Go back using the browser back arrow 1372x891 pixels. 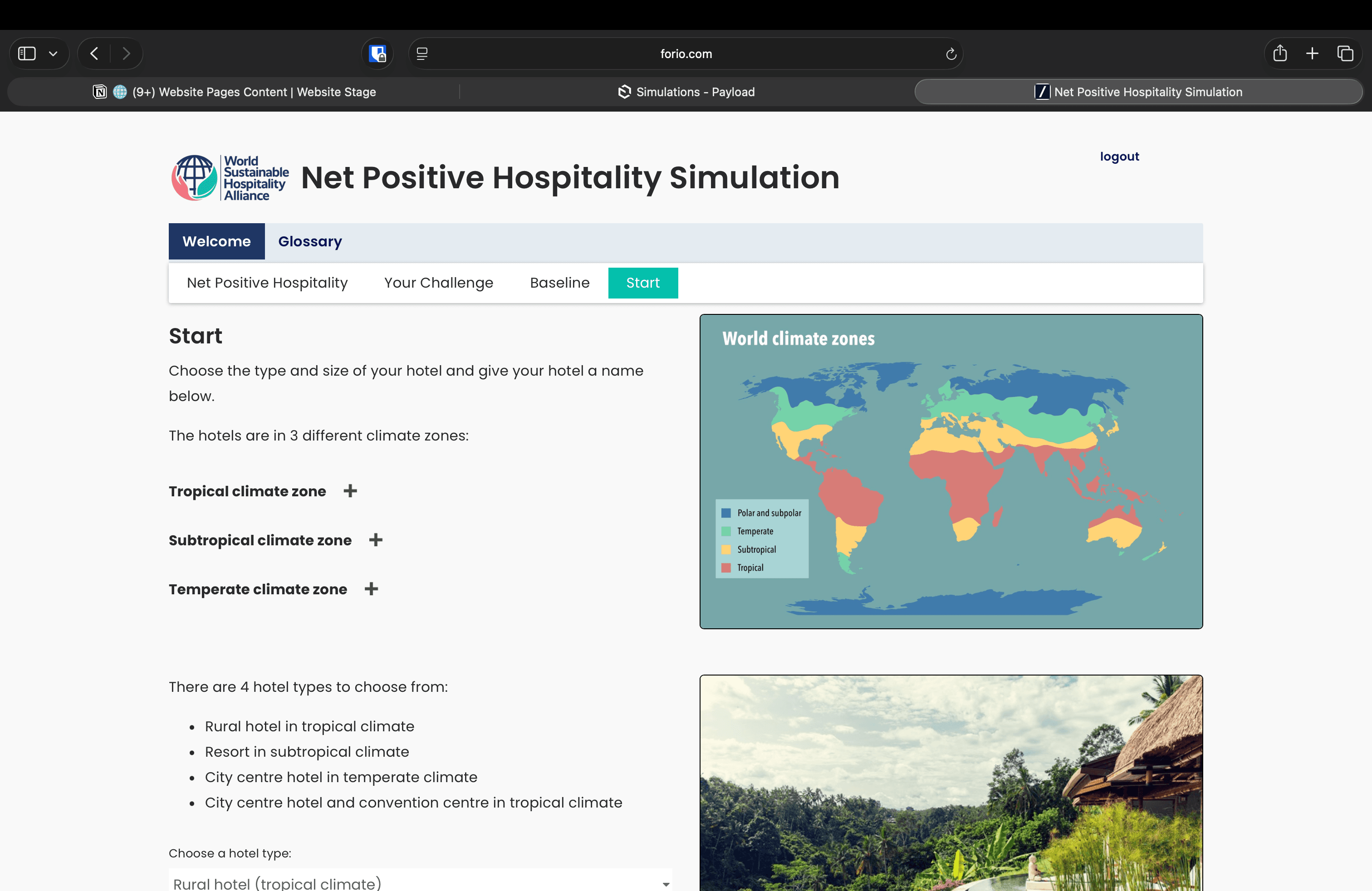pyautogui.click(x=94, y=54)
